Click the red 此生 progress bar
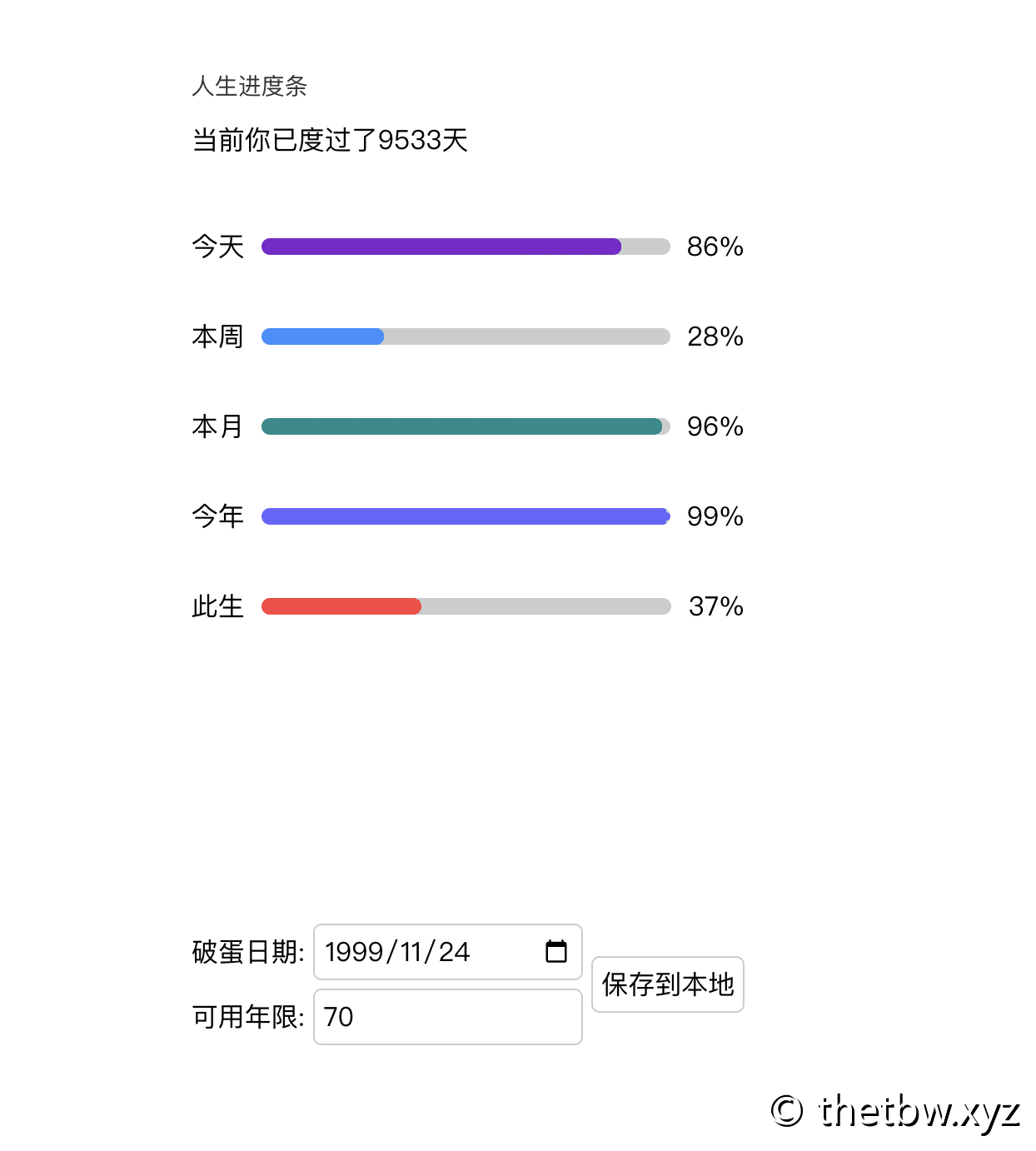The height and width of the screenshot is (1151, 1036). pyautogui.click(x=466, y=606)
